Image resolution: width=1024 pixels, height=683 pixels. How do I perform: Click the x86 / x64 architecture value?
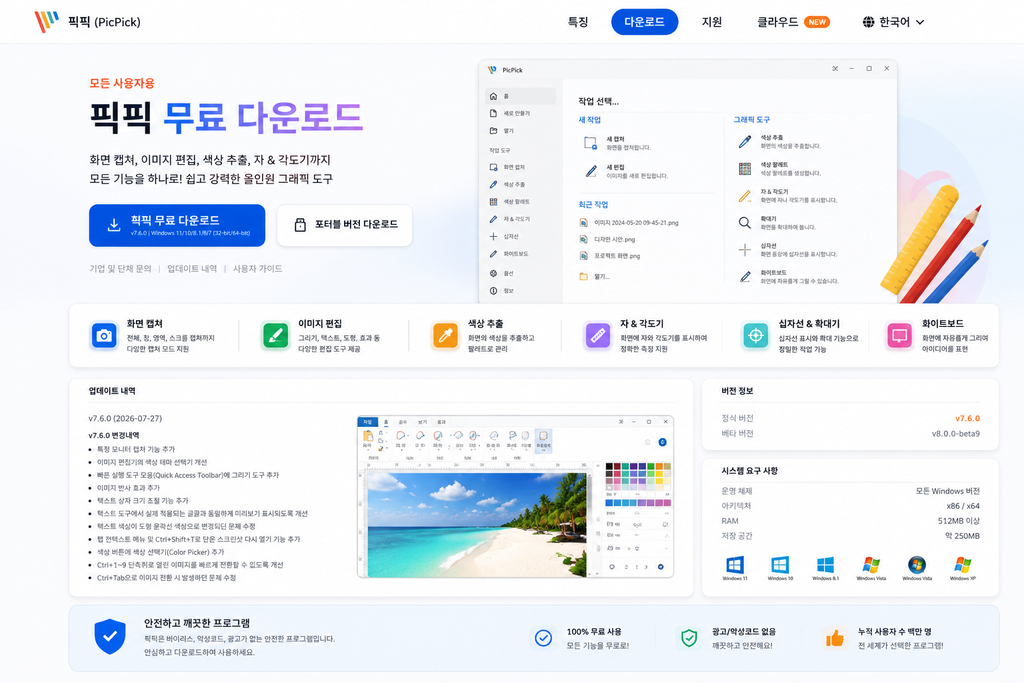pyautogui.click(x=963, y=505)
